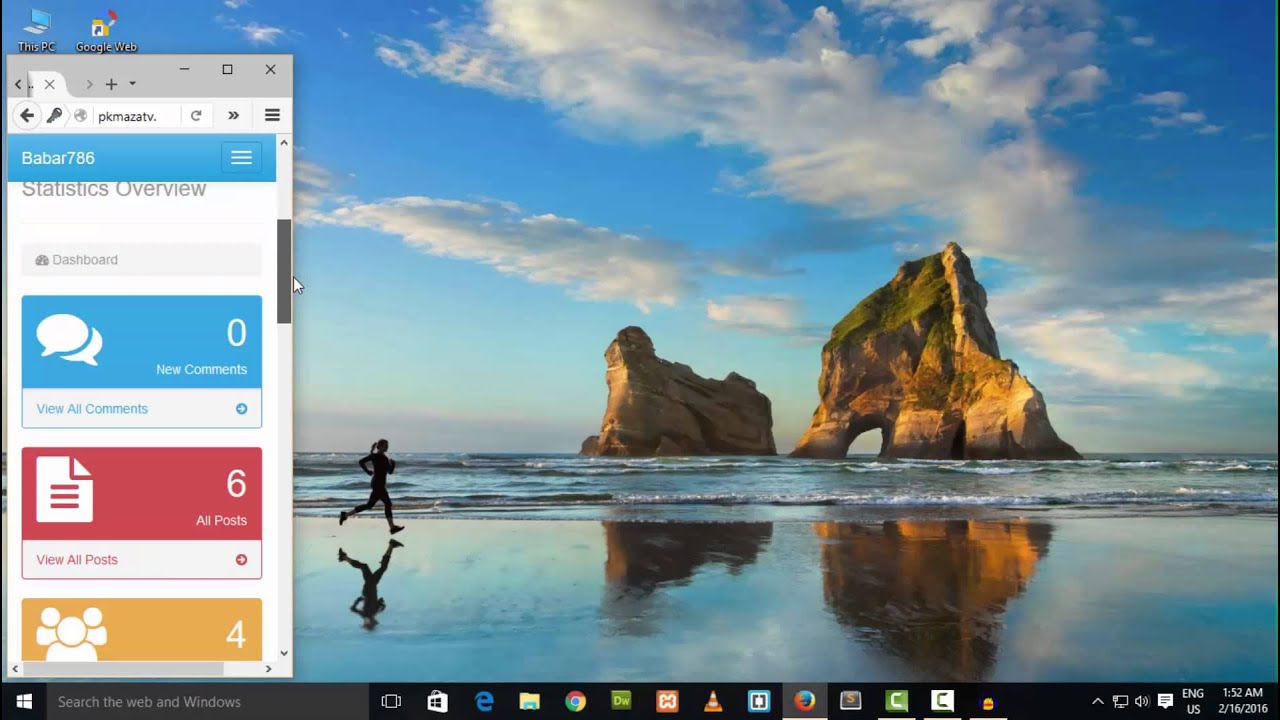Click the Search the web and Windows box

208,702
